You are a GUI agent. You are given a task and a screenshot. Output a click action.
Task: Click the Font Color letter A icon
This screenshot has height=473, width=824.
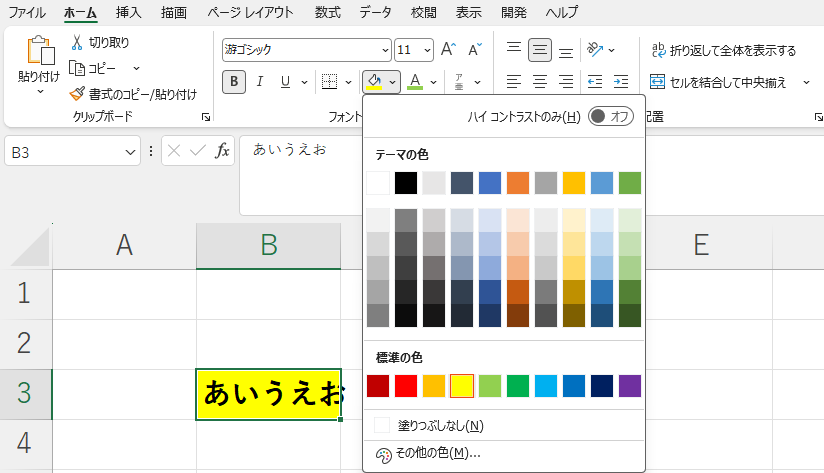pyautogui.click(x=415, y=82)
